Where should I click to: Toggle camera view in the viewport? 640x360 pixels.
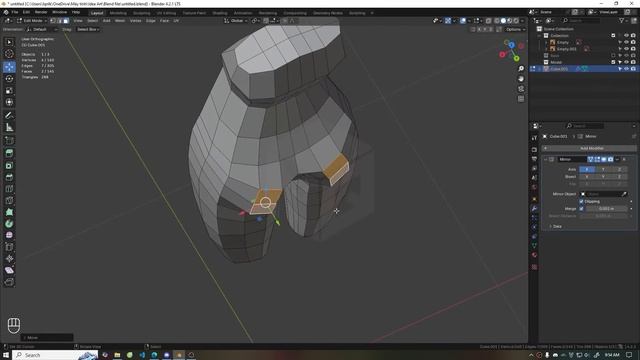point(521,89)
